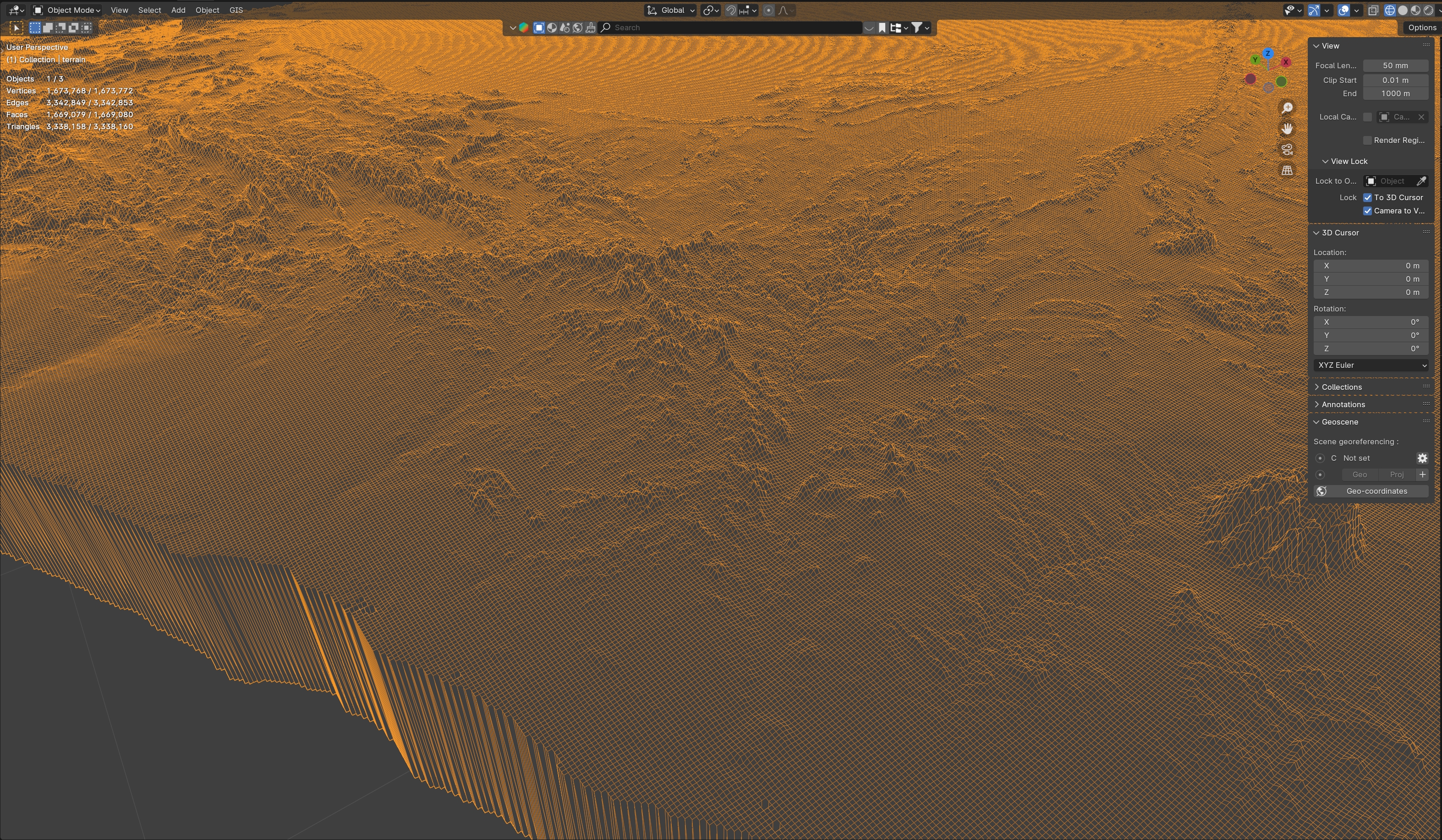Switch to solid viewport shading
This screenshot has width=1442, height=840.
(x=1403, y=10)
